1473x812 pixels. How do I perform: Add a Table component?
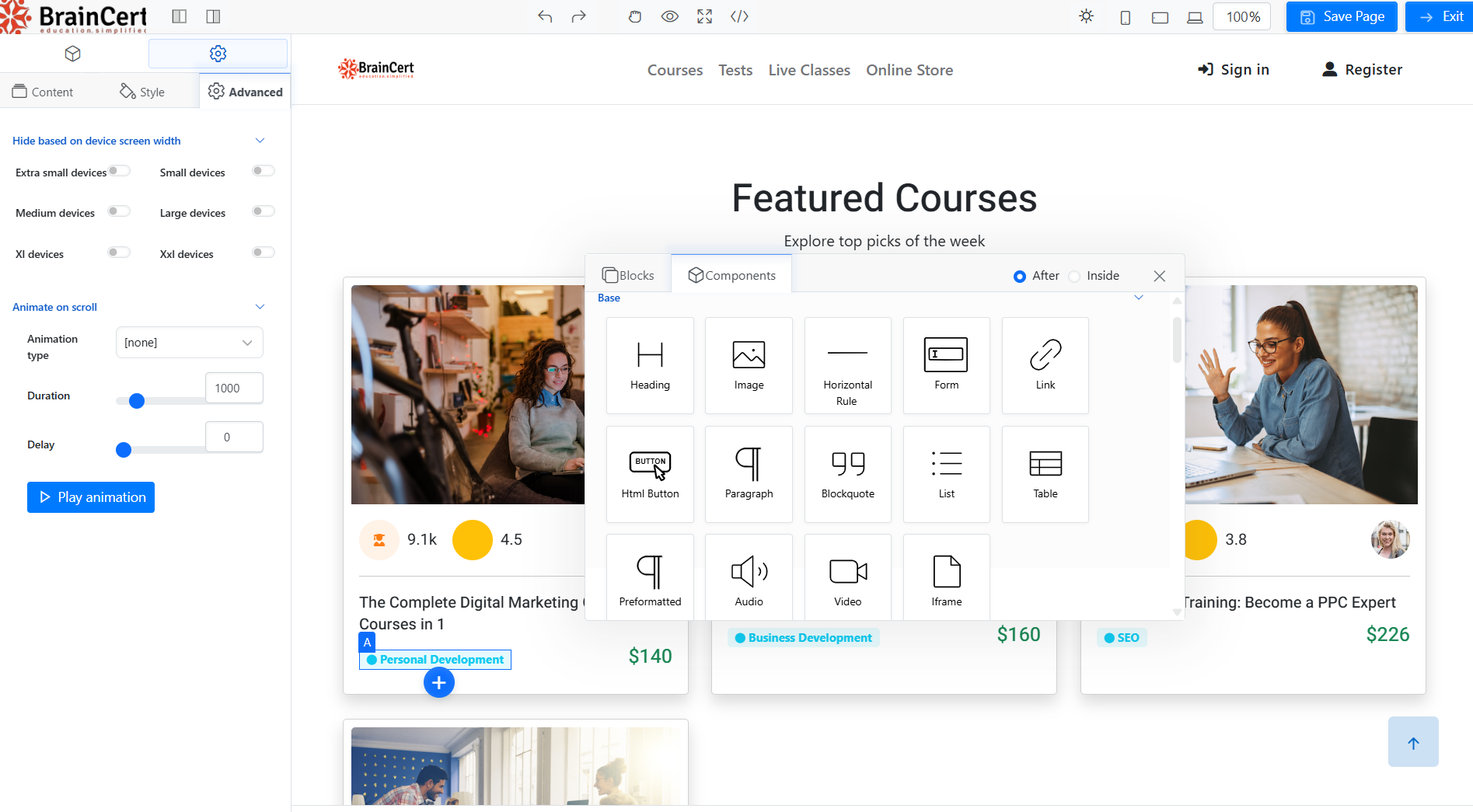coord(1045,474)
